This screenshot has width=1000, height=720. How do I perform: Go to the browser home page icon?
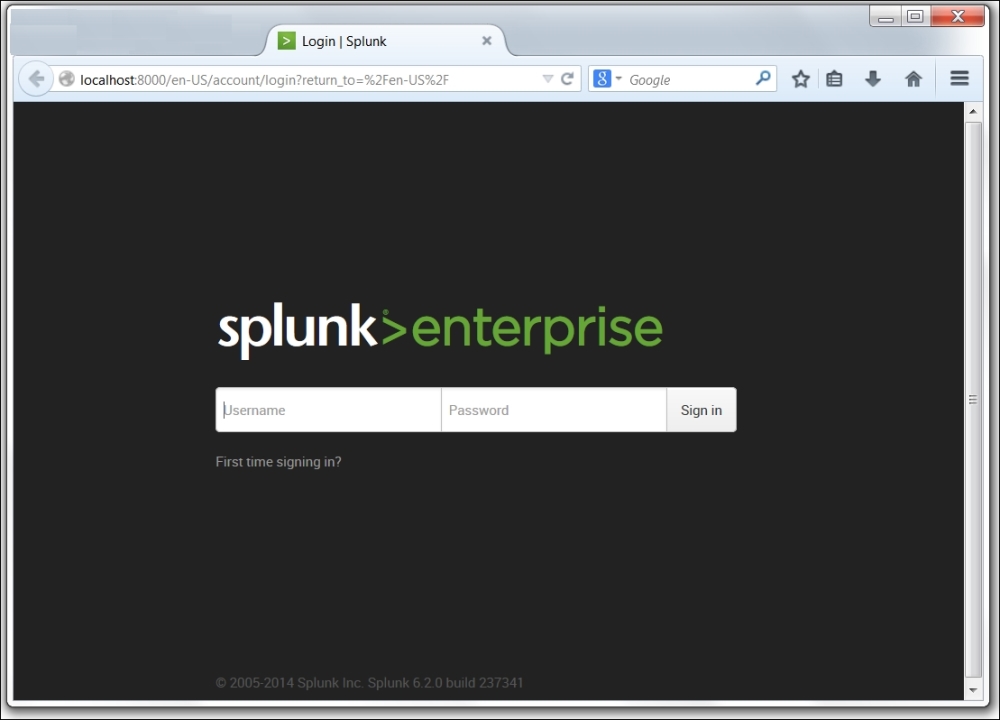point(912,79)
